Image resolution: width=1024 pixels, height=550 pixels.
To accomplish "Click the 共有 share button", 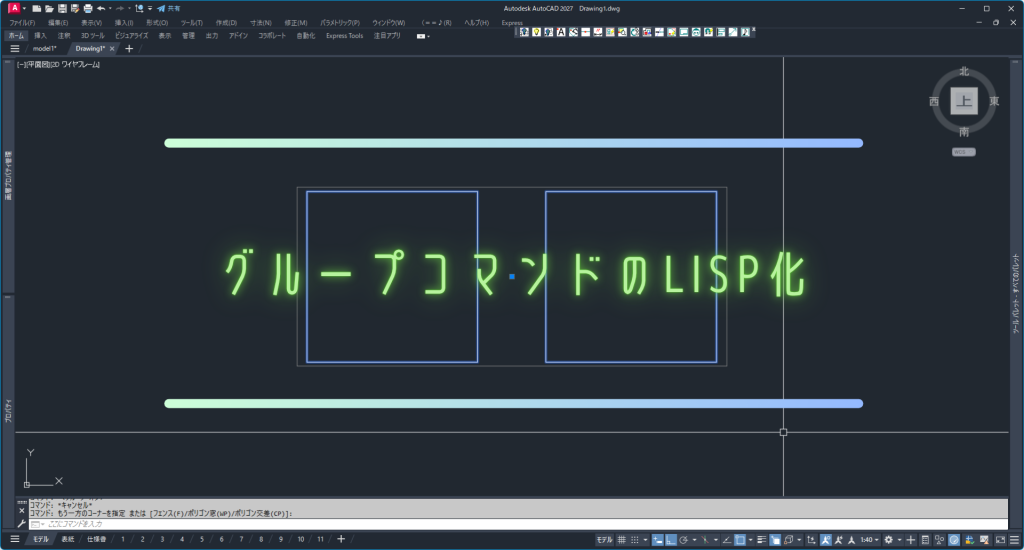I will 168,8.
